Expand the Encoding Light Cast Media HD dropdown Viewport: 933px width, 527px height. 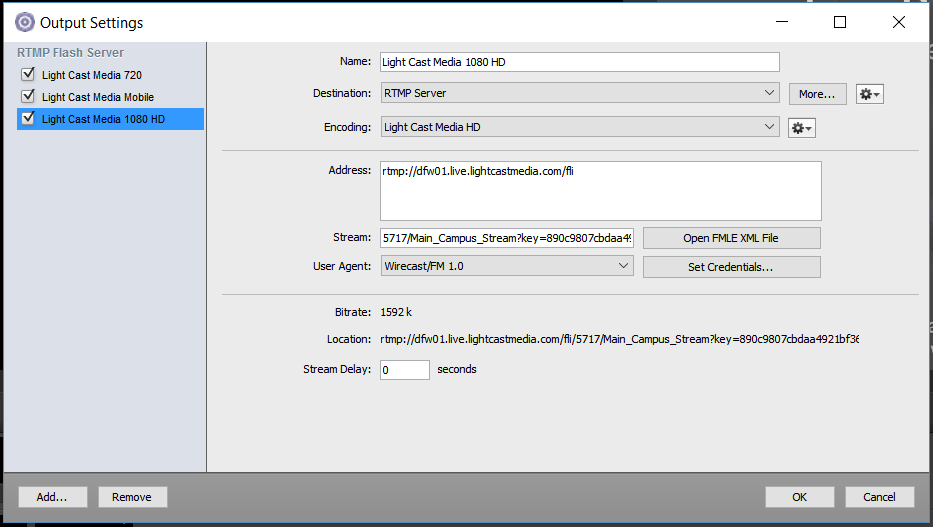click(x=580, y=127)
